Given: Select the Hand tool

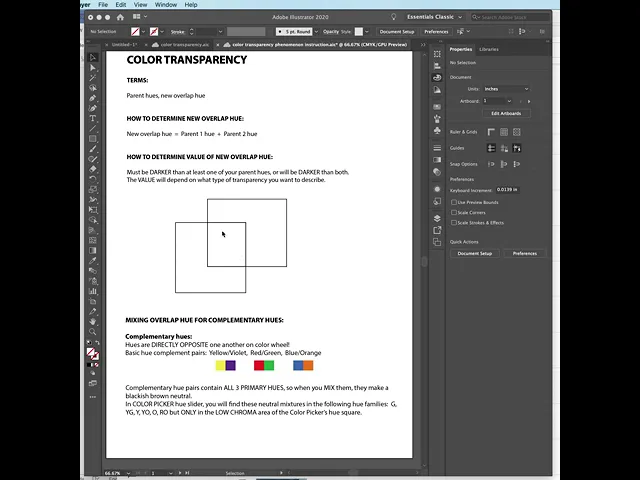Looking at the screenshot, I should coord(93,322).
